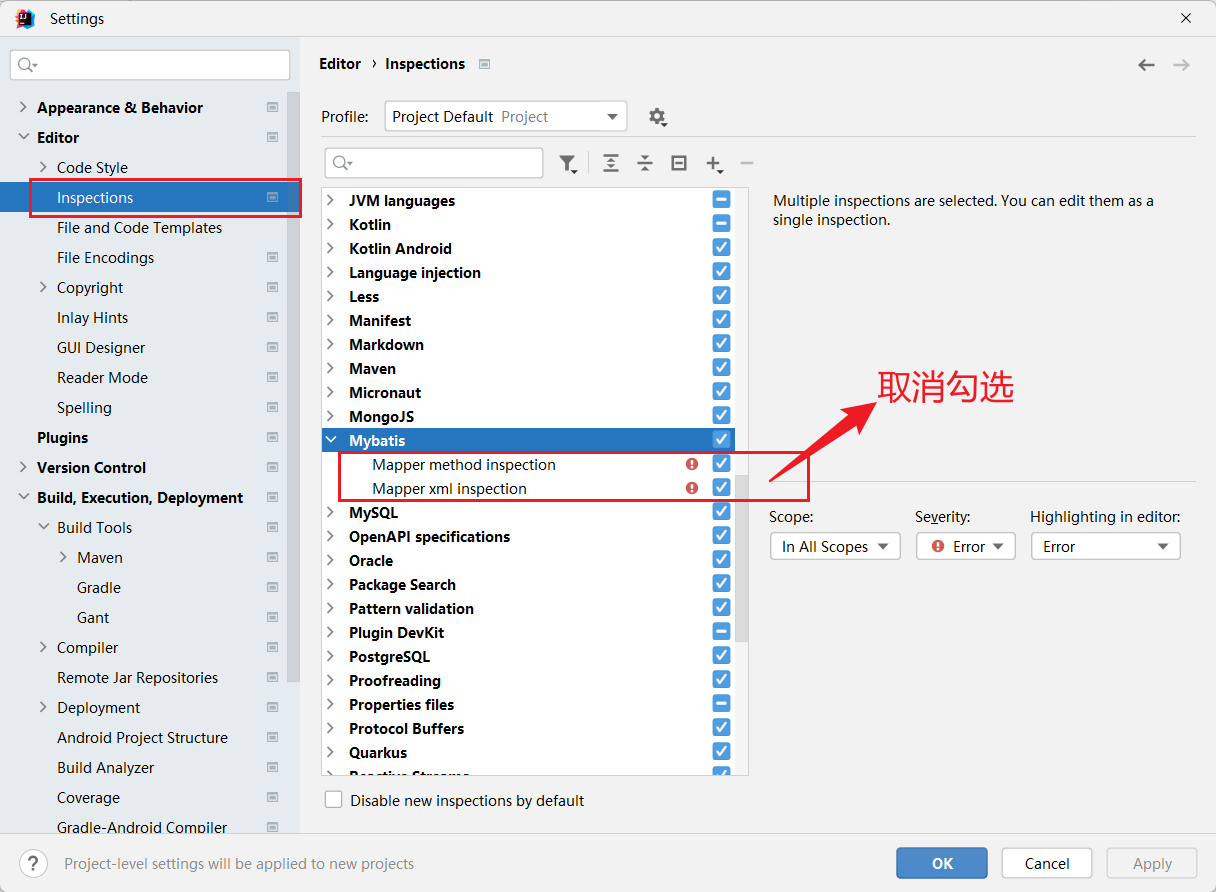
Task: Click the reset to empty square icon
Action: (x=679, y=163)
